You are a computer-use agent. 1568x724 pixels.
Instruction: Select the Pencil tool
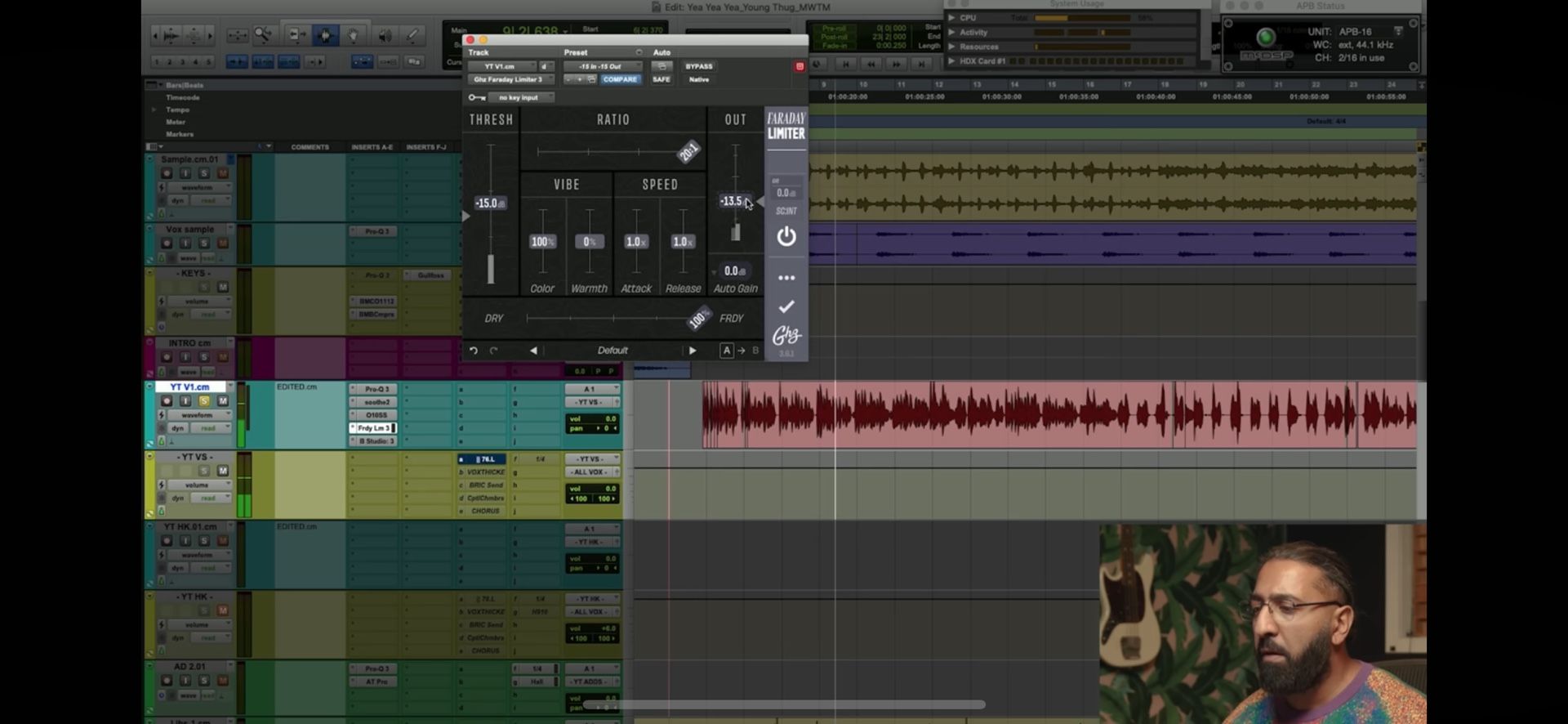pyautogui.click(x=412, y=34)
